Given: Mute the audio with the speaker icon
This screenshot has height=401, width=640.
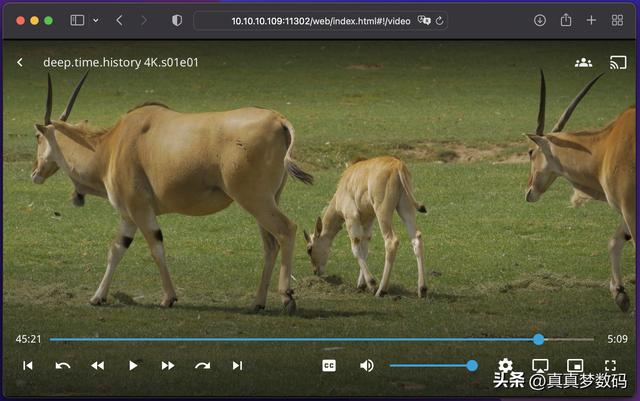Looking at the screenshot, I should [x=367, y=365].
